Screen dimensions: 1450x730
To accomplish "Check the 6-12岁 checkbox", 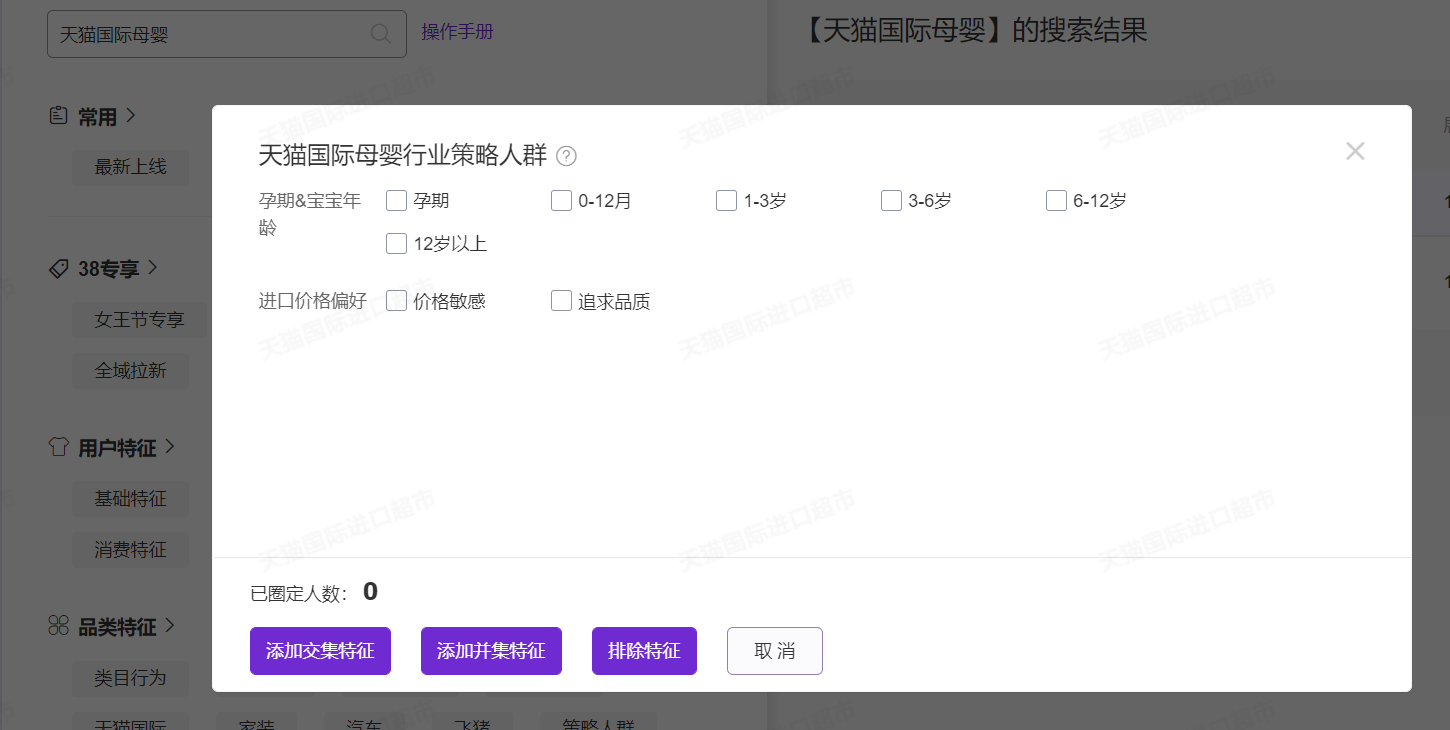I will click(1056, 201).
